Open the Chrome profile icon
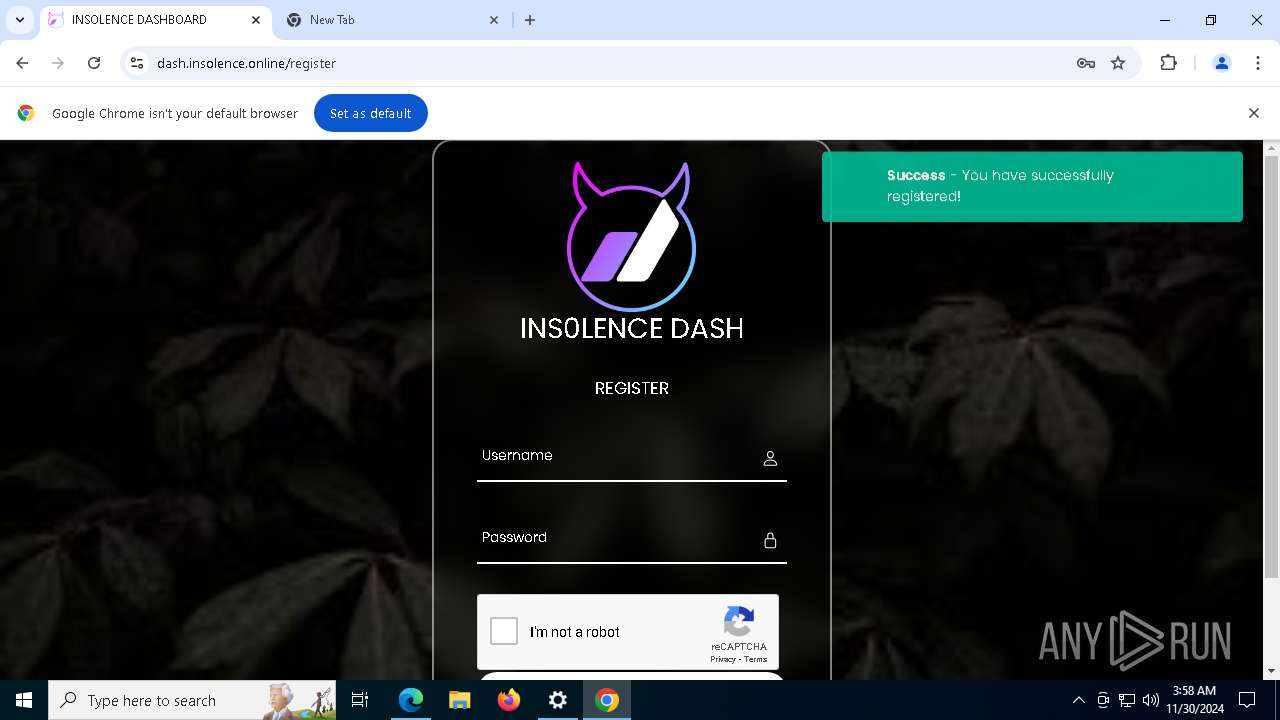Image resolution: width=1280 pixels, height=720 pixels. click(x=1221, y=63)
